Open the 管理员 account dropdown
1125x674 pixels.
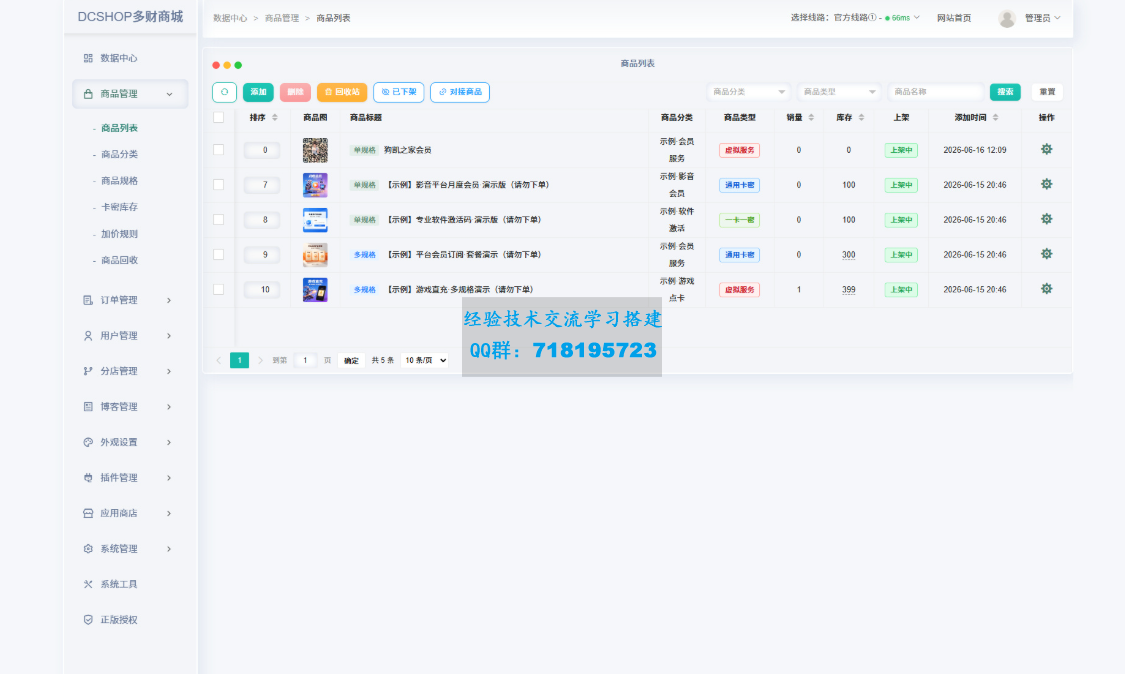coord(1042,19)
